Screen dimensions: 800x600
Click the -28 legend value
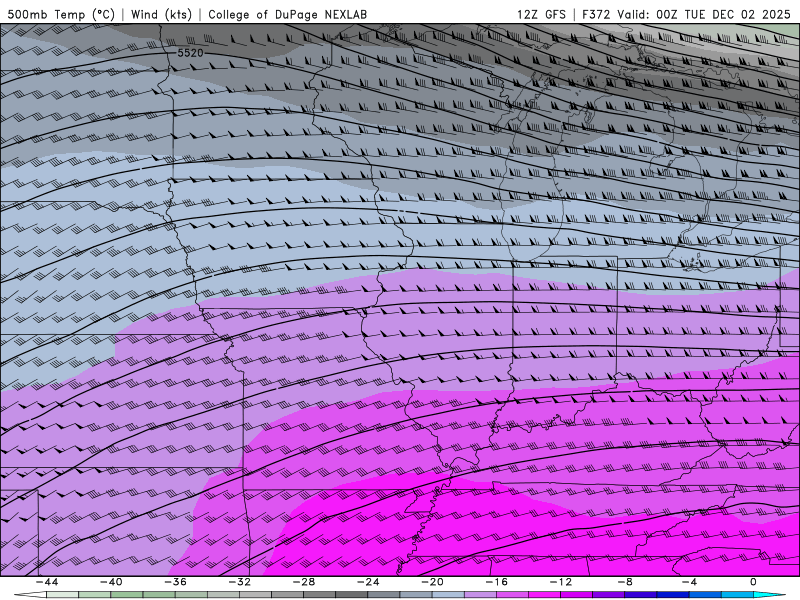tap(304, 582)
